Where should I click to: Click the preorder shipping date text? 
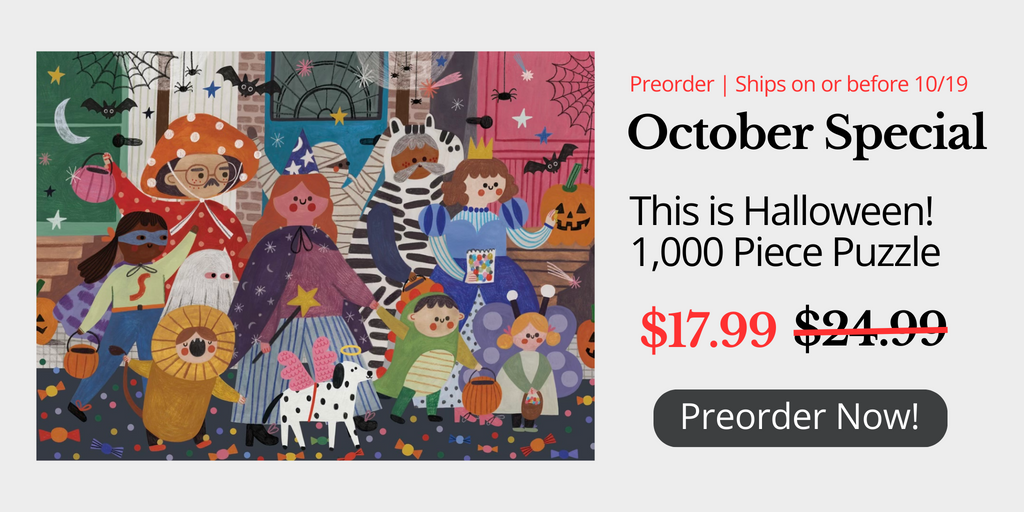(x=799, y=84)
